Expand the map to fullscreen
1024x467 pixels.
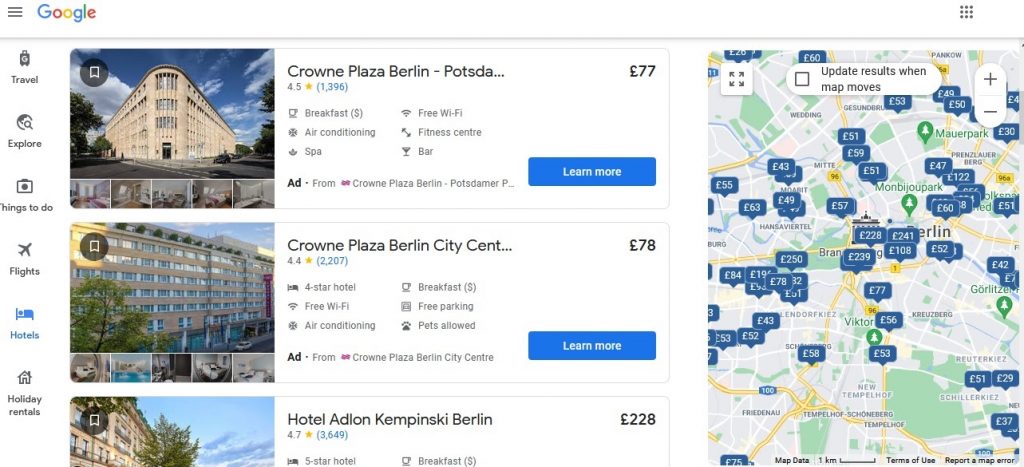[x=737, y=80]
